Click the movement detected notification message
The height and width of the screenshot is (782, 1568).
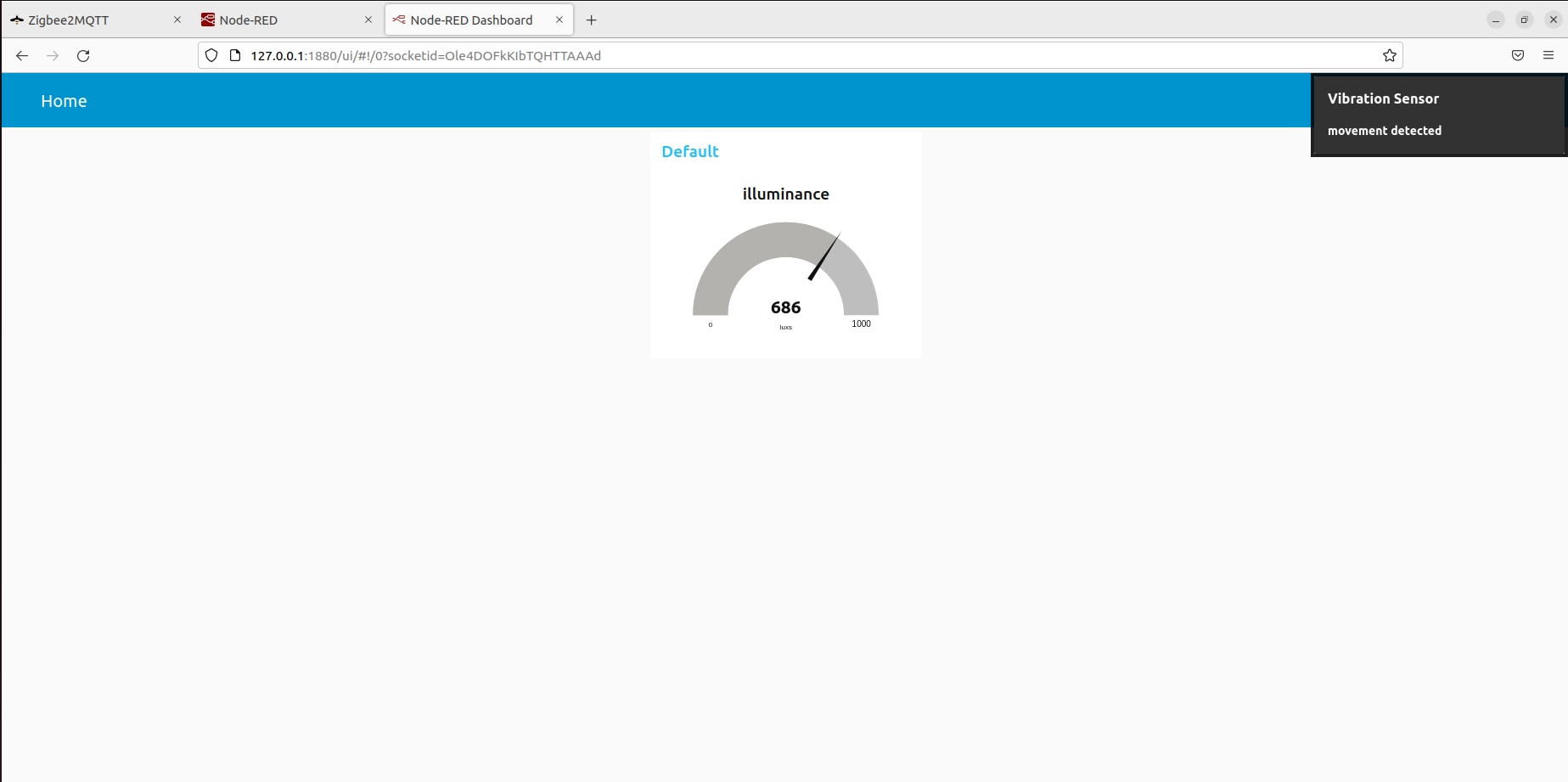tap(1385, 131)
